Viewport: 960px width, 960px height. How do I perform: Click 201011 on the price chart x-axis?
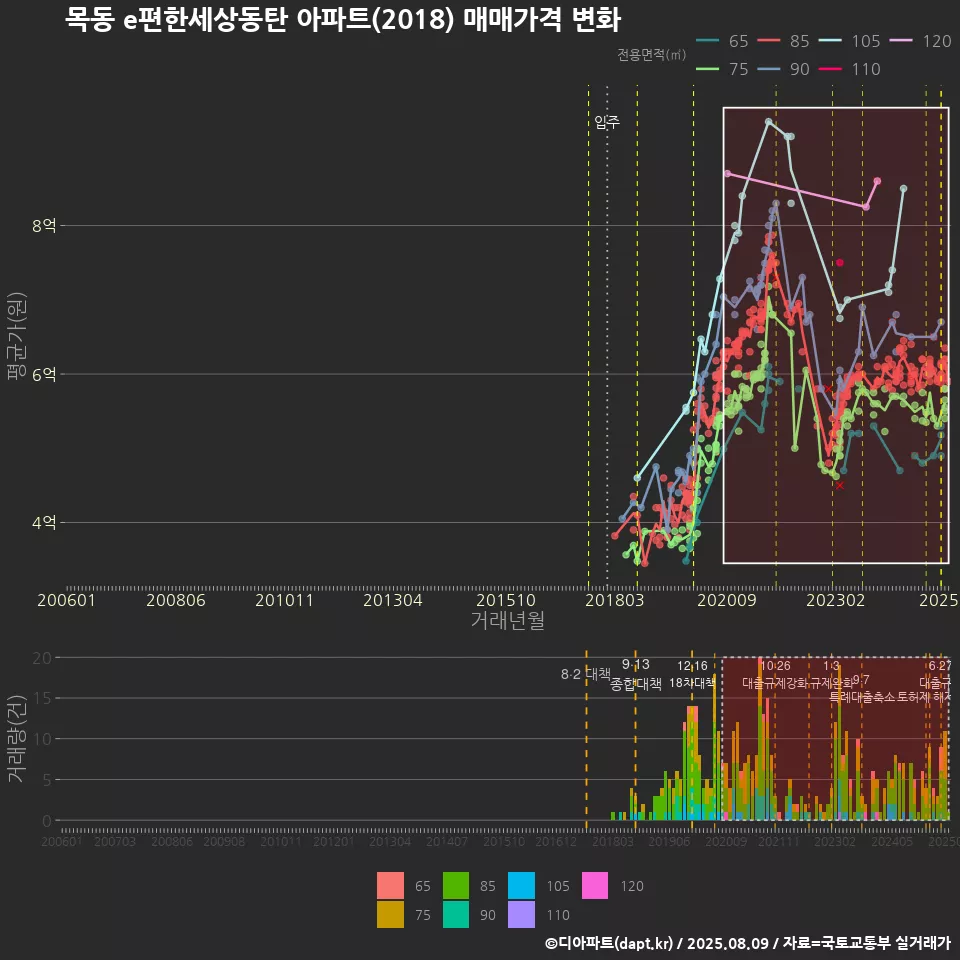[284, 600]
